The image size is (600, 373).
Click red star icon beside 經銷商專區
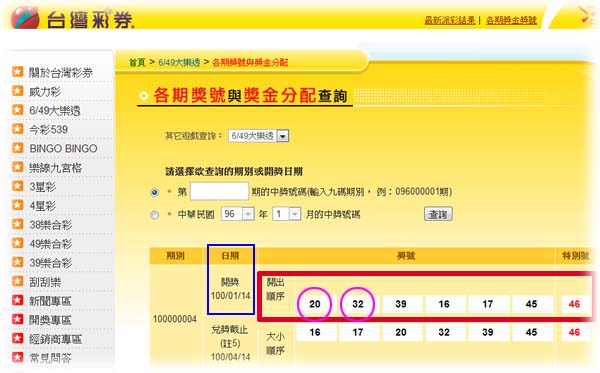18,338
